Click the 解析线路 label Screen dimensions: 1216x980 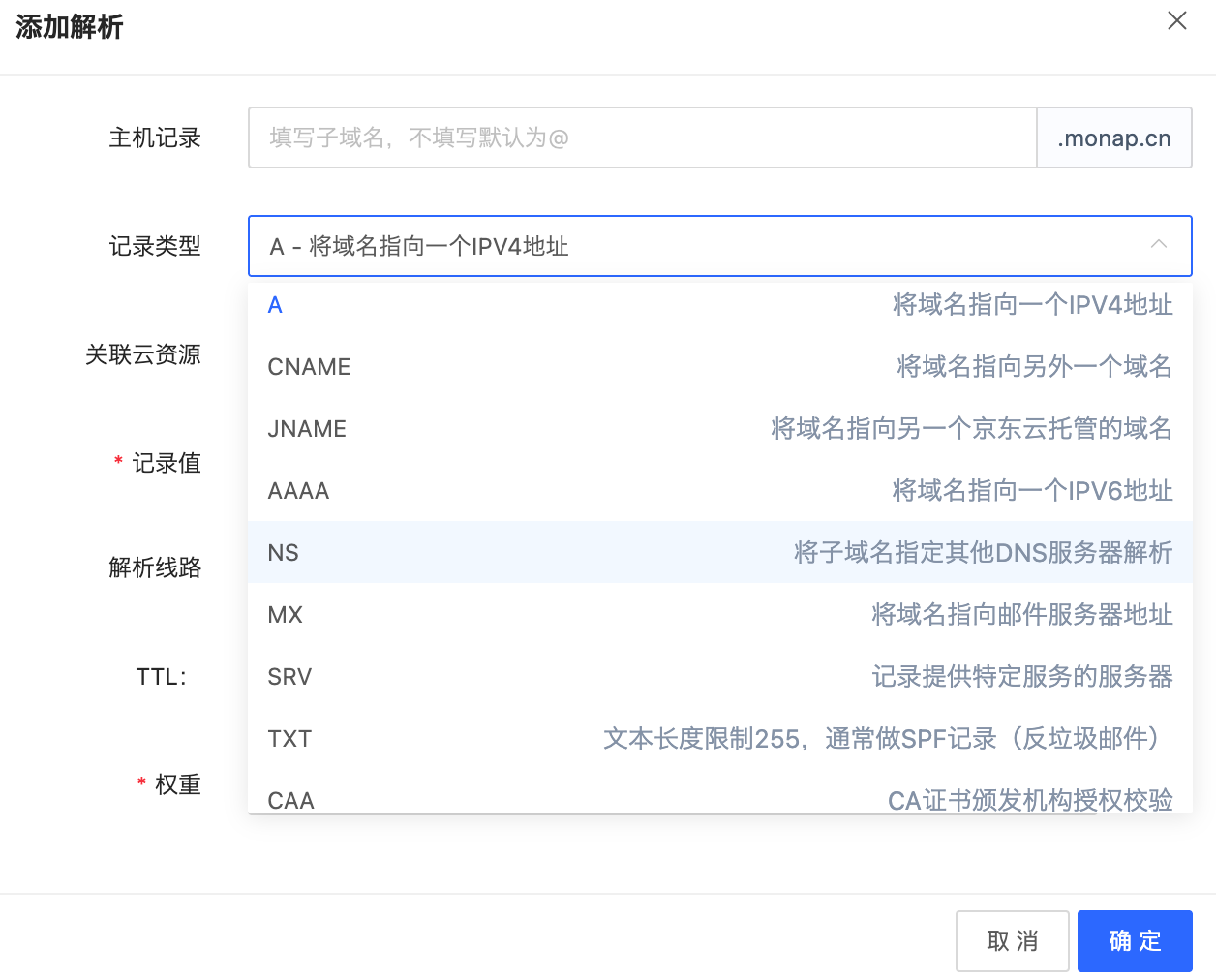[x=154, y=567]
